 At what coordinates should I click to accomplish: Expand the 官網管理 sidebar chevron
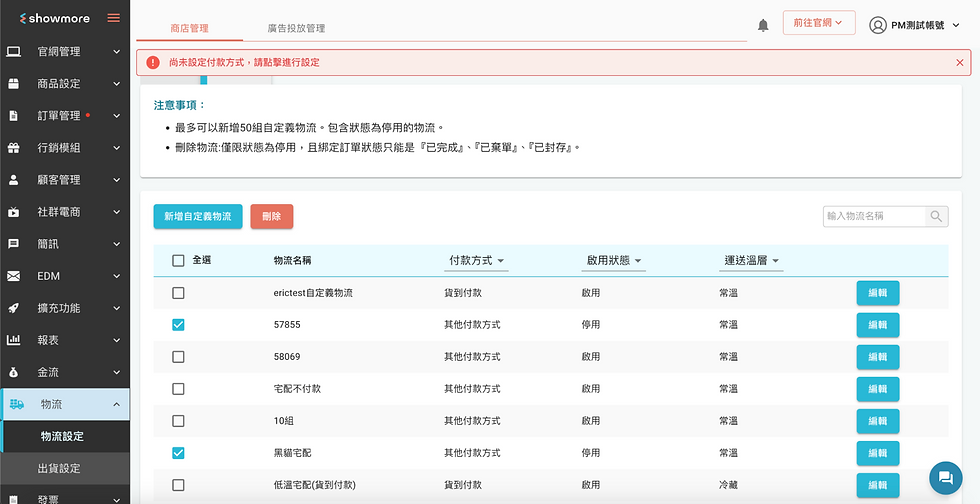click(117, 52)
